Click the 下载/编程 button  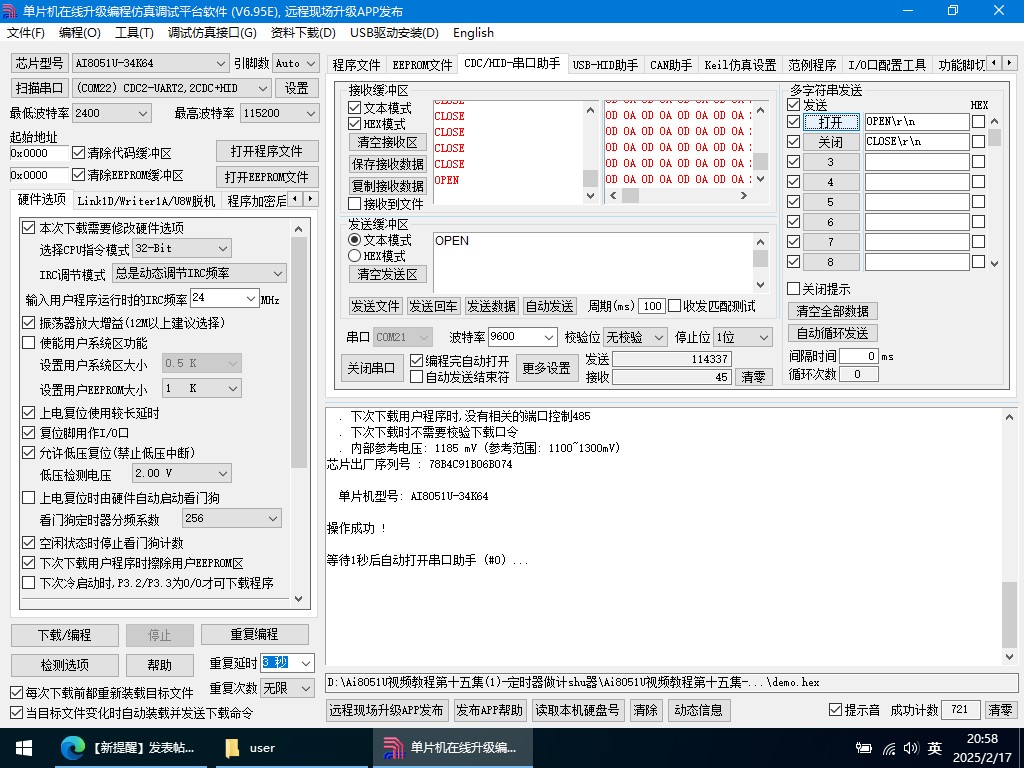point(65,635)
